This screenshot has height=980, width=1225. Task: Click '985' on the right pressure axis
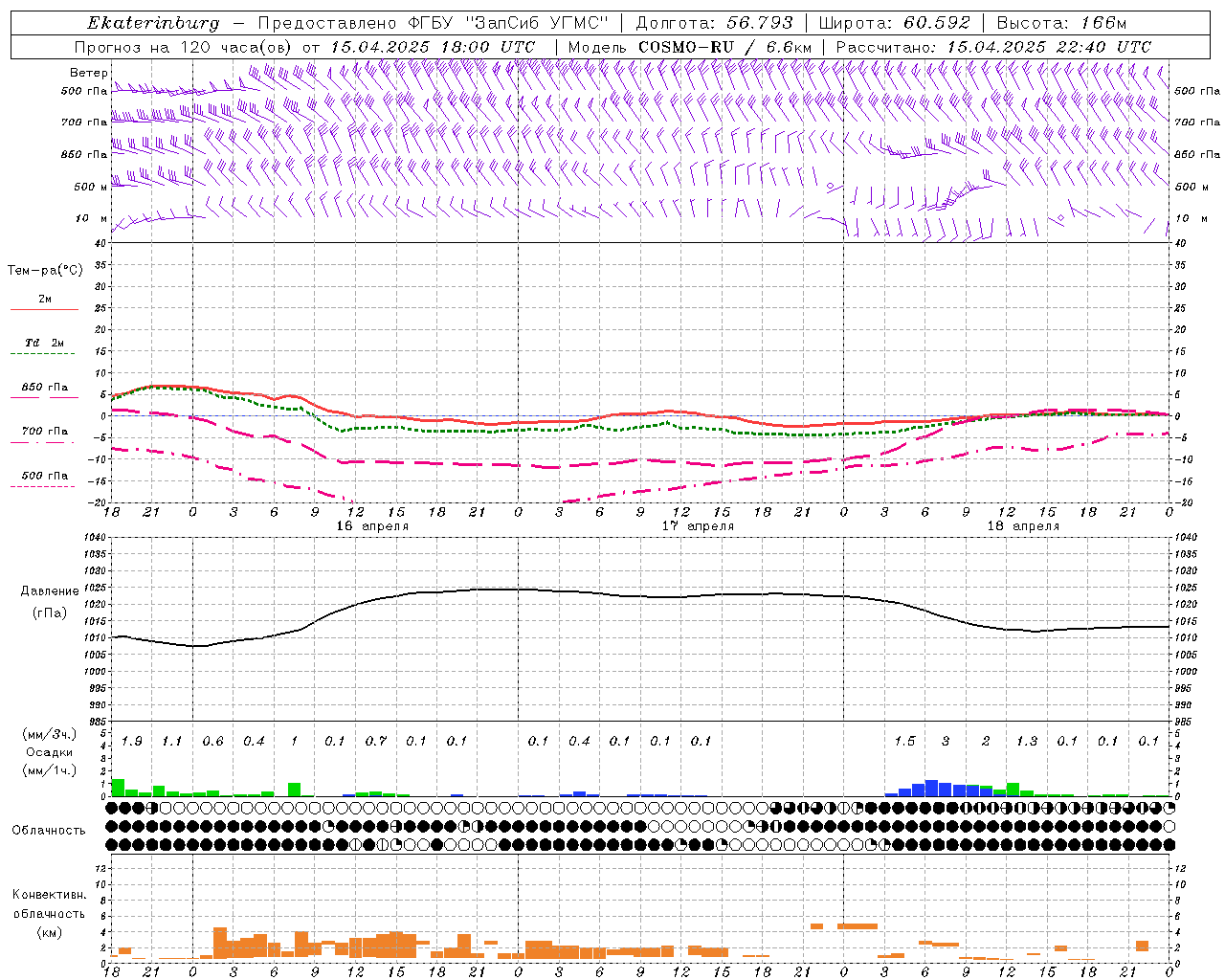(x=1185, y=722)
